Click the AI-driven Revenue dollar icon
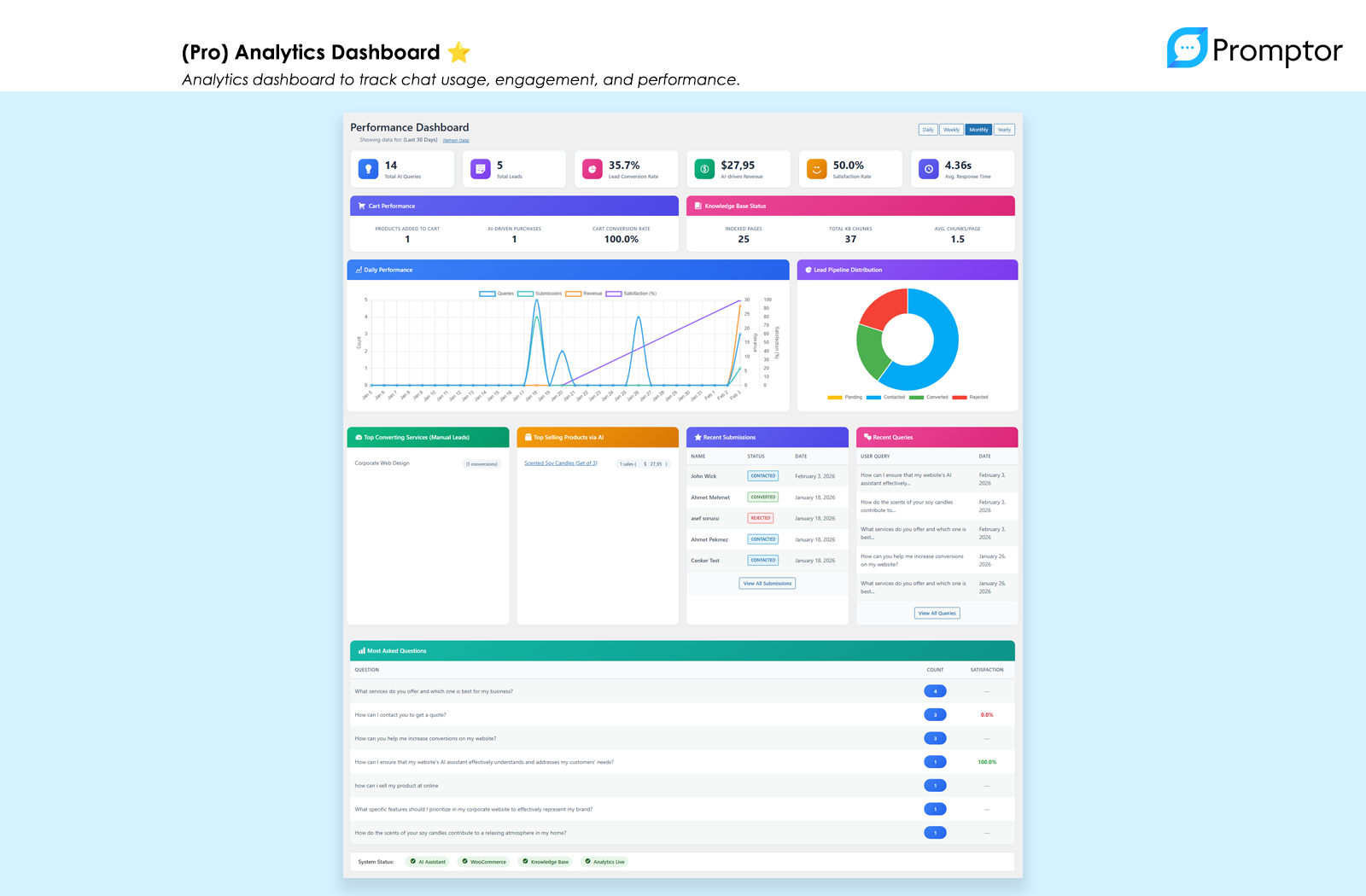This screenshot has height=896, width=1366. click(x=704, y=169)
